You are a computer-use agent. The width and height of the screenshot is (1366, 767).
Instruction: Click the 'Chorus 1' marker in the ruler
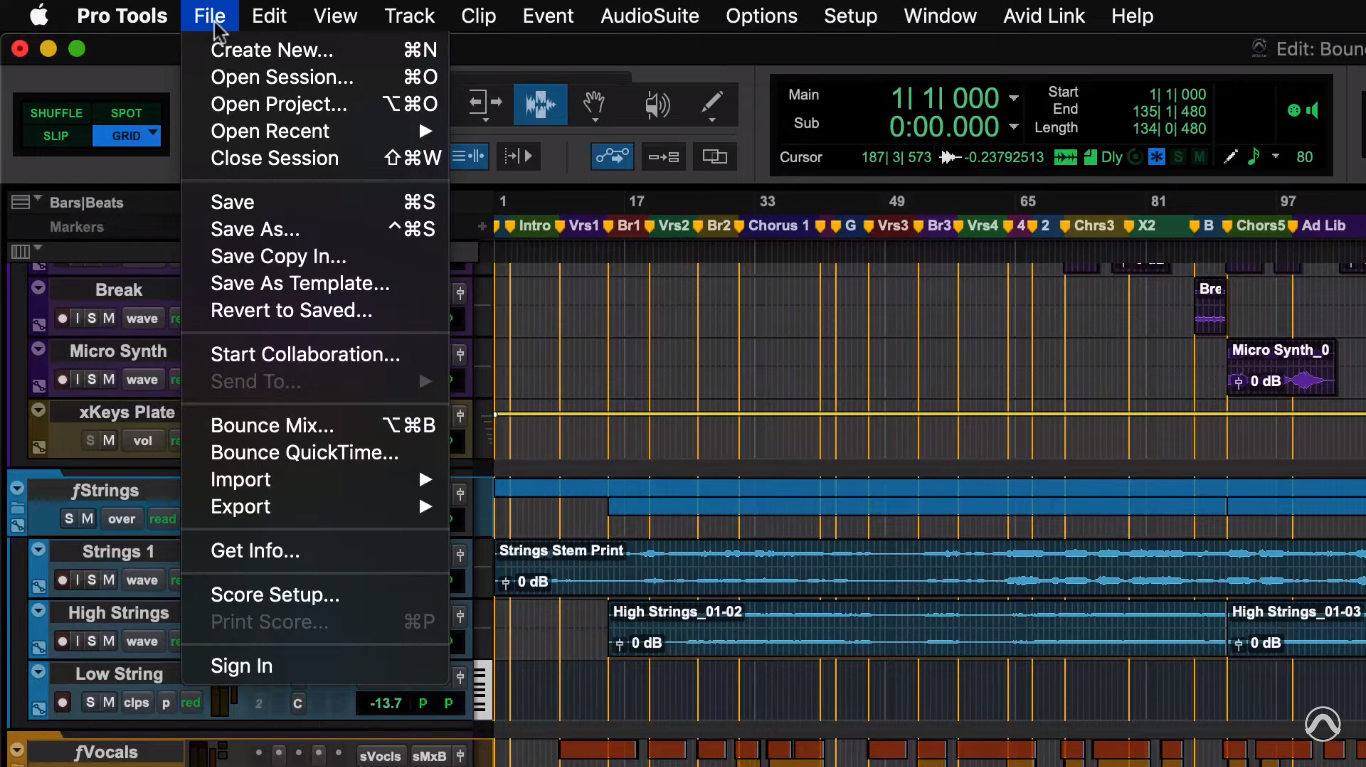click(x=778, y=225)
